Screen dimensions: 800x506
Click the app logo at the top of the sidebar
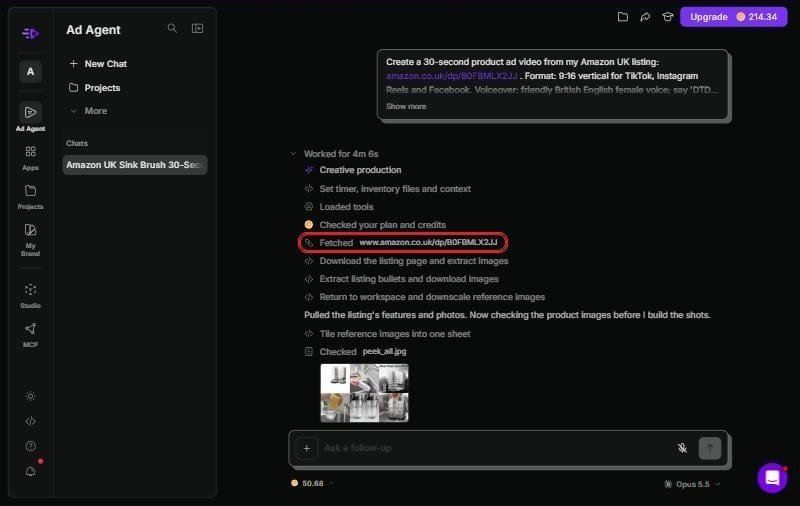coord(31,34)
